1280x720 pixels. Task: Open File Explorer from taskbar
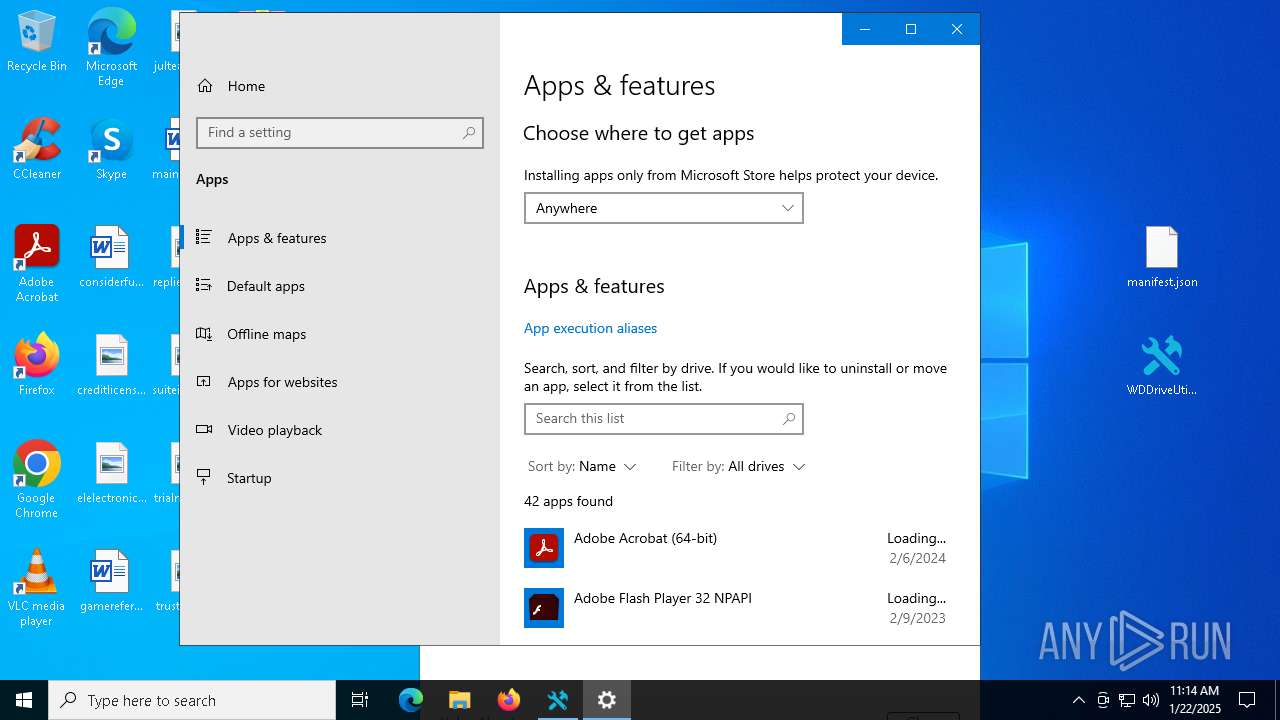click(460, 700)
